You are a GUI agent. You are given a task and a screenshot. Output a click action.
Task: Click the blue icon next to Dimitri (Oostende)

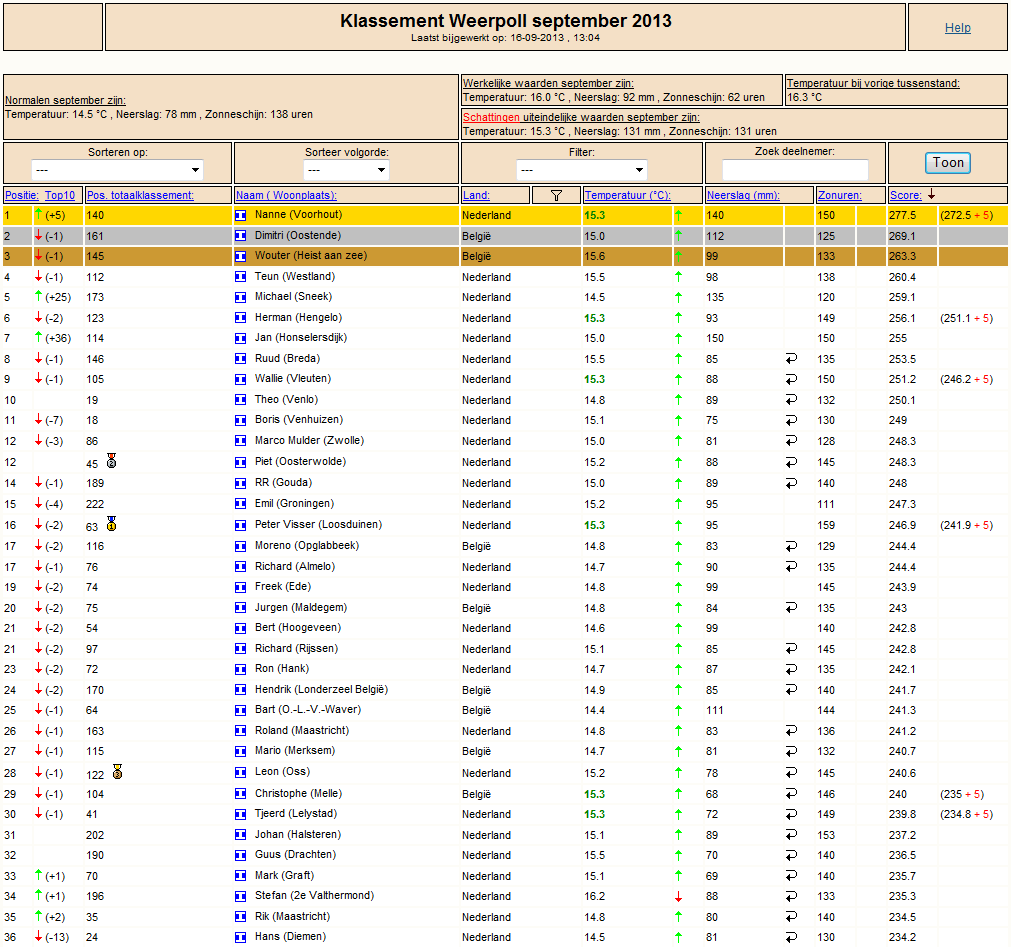click(240, 236)
